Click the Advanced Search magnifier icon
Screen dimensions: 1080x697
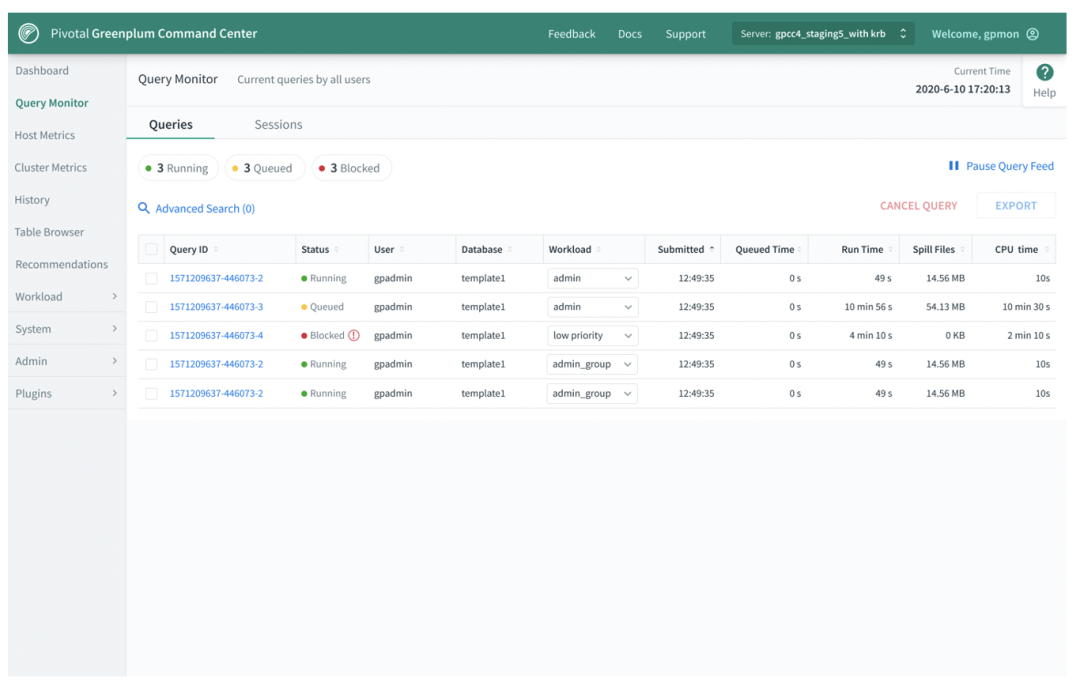coord(144,208)
